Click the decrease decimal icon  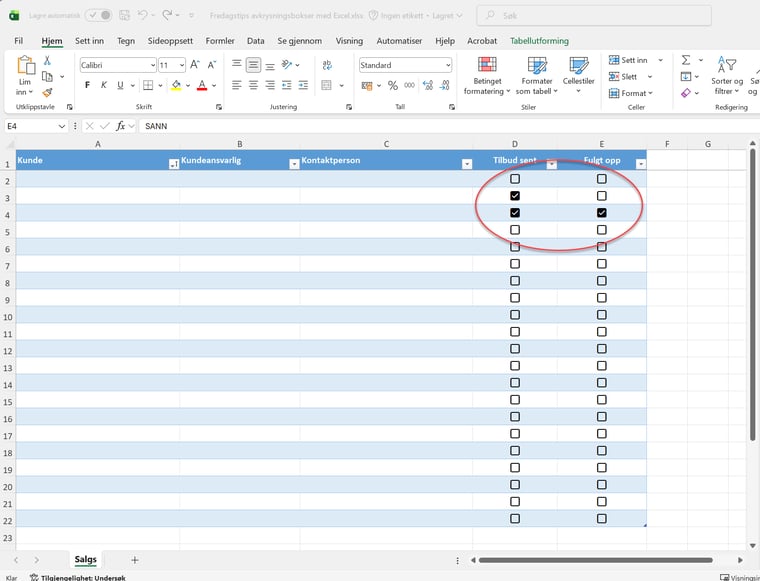444,85
